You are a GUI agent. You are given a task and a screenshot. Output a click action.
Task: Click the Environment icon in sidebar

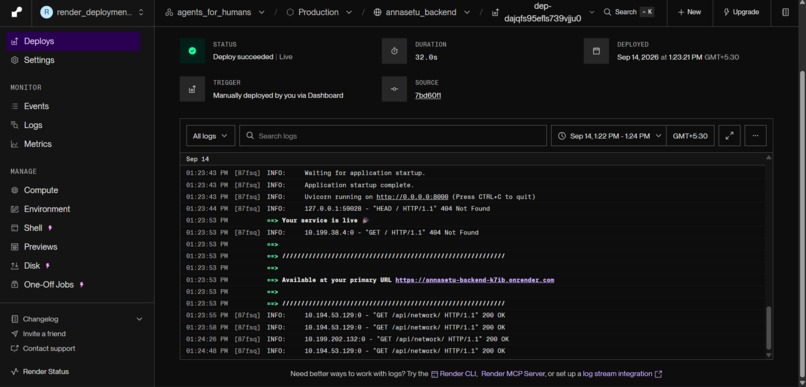coord(14,209)
